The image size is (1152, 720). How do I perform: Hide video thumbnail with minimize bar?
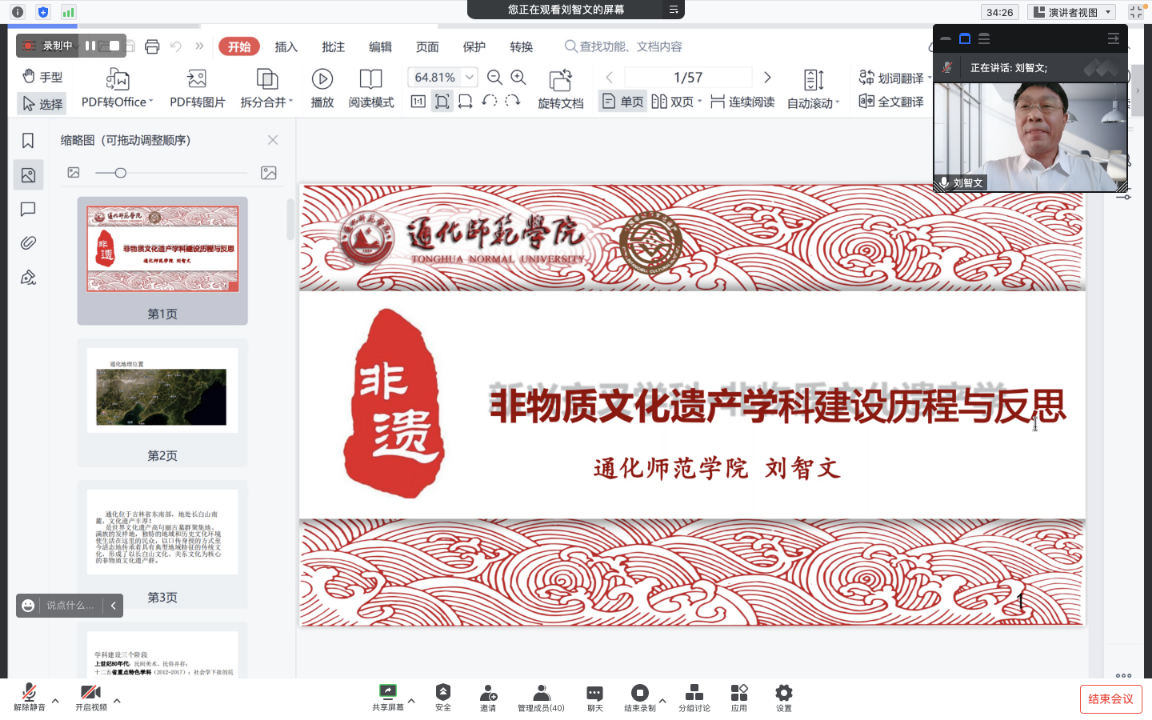[x=946, y=38]
